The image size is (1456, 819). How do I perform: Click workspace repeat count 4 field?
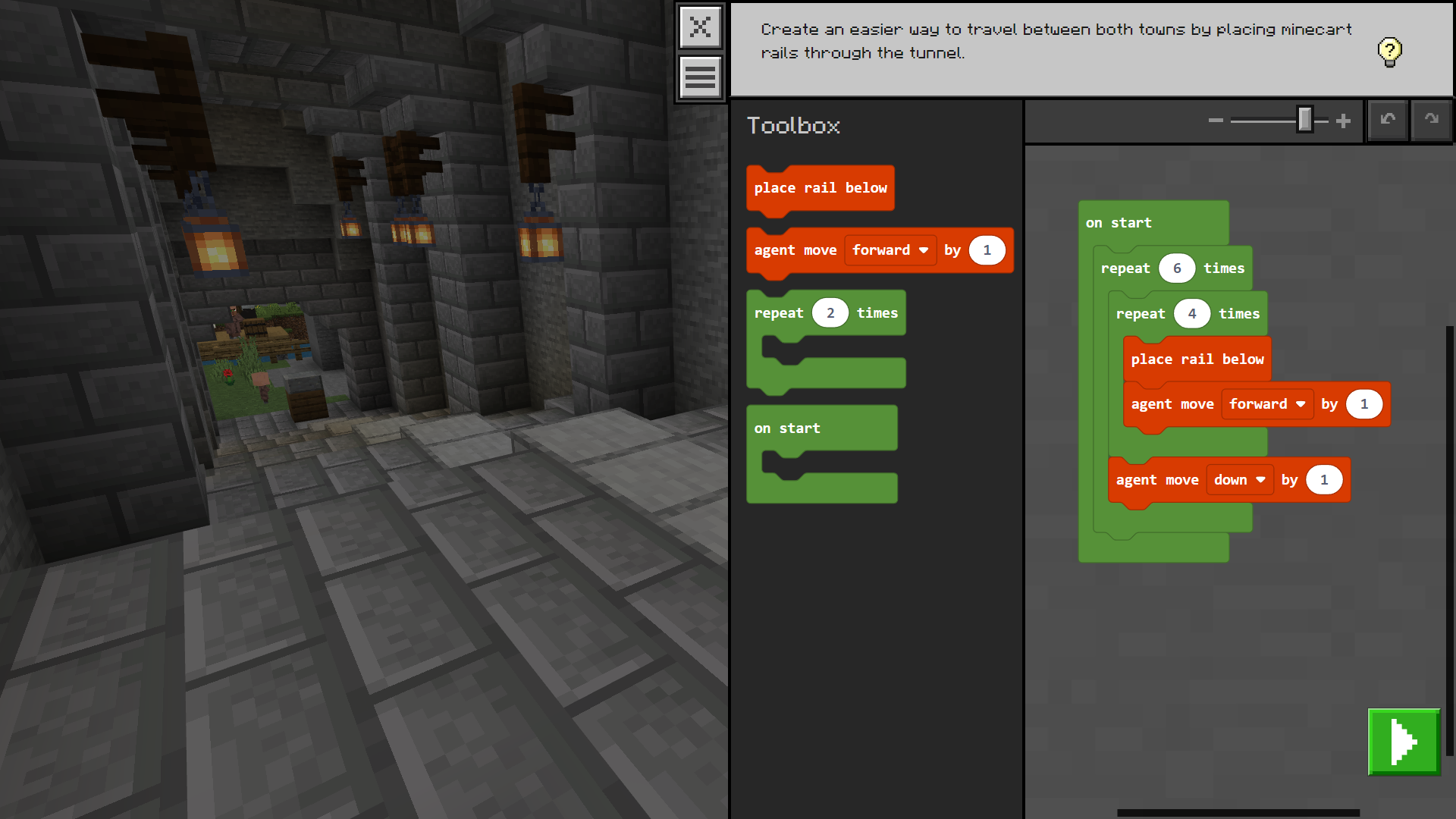pyautogui.click(x=1192, y=314)
